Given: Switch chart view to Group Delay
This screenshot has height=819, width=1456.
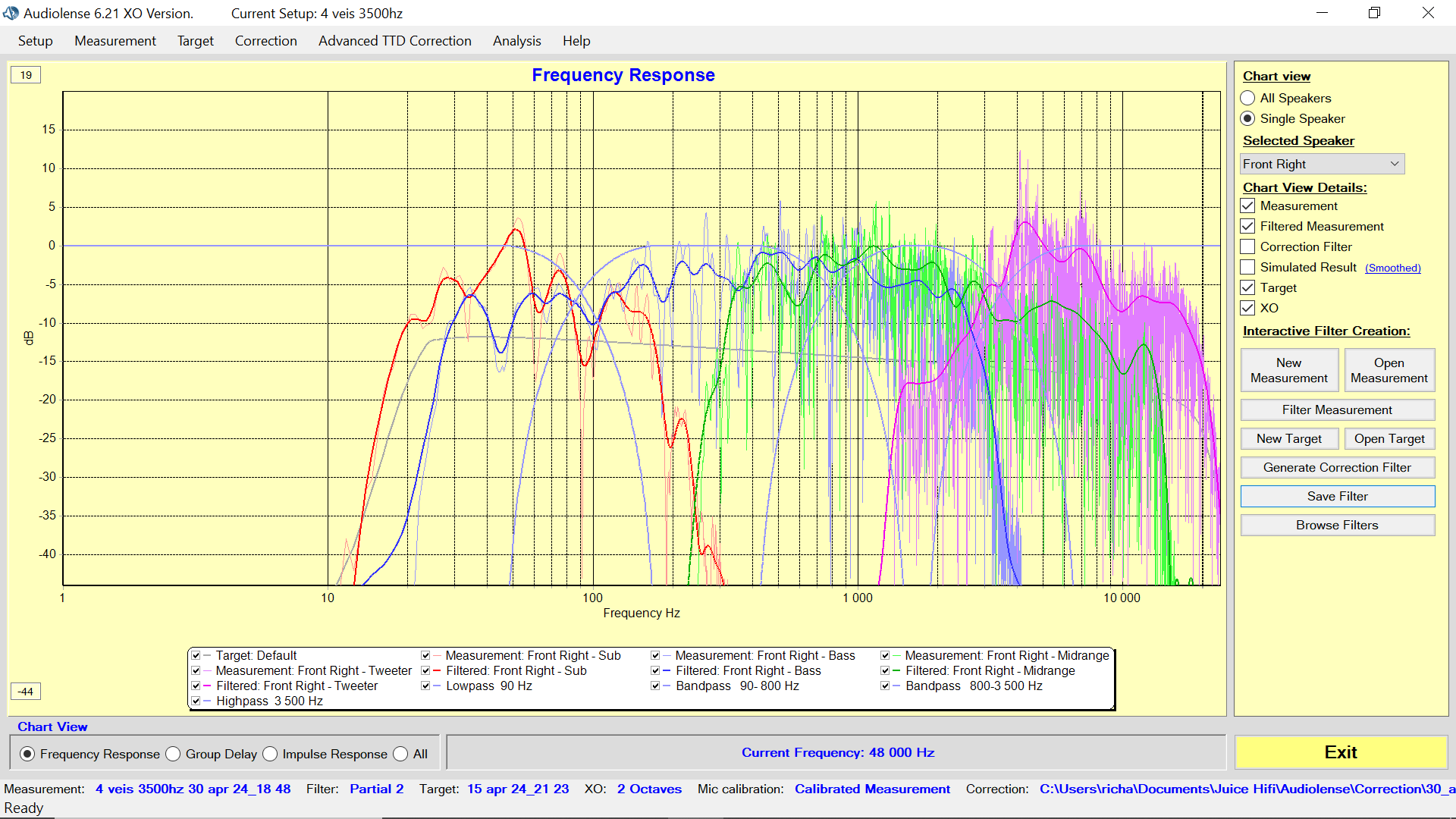Looking at the screenshot, I should (x=174, y=754).
